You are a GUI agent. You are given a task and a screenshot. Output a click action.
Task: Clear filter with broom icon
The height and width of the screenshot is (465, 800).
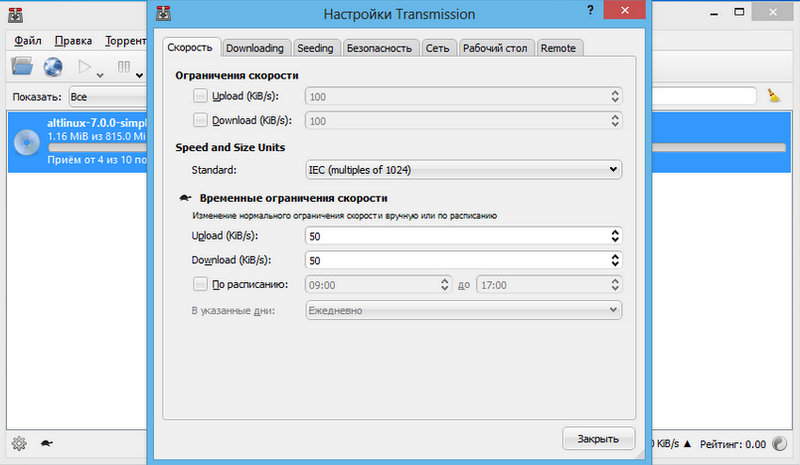point(774,95)
